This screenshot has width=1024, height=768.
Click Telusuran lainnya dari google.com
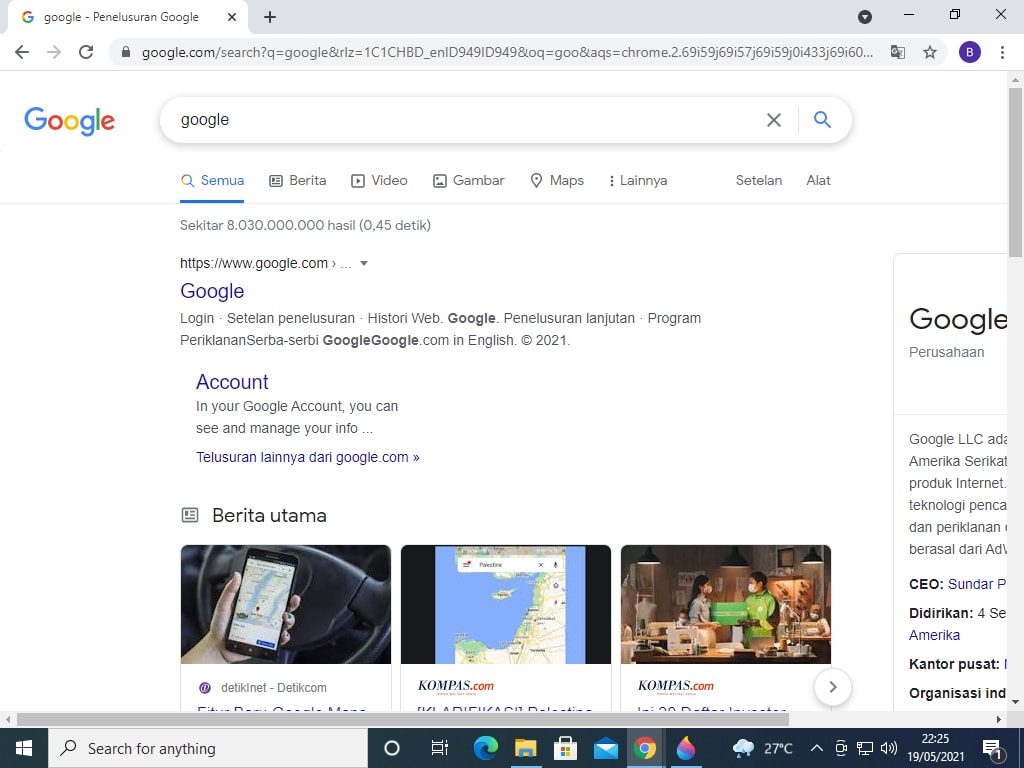click(x=308, y=458)
